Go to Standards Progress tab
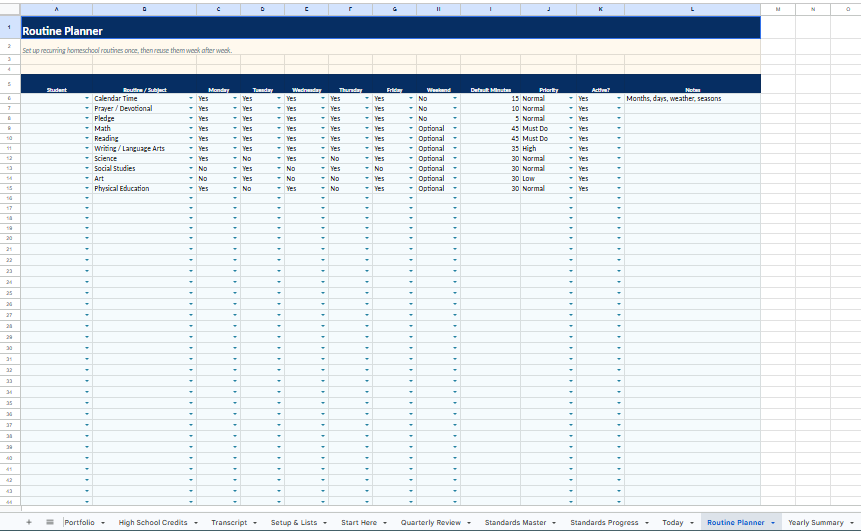 click(x=604, y=522)
